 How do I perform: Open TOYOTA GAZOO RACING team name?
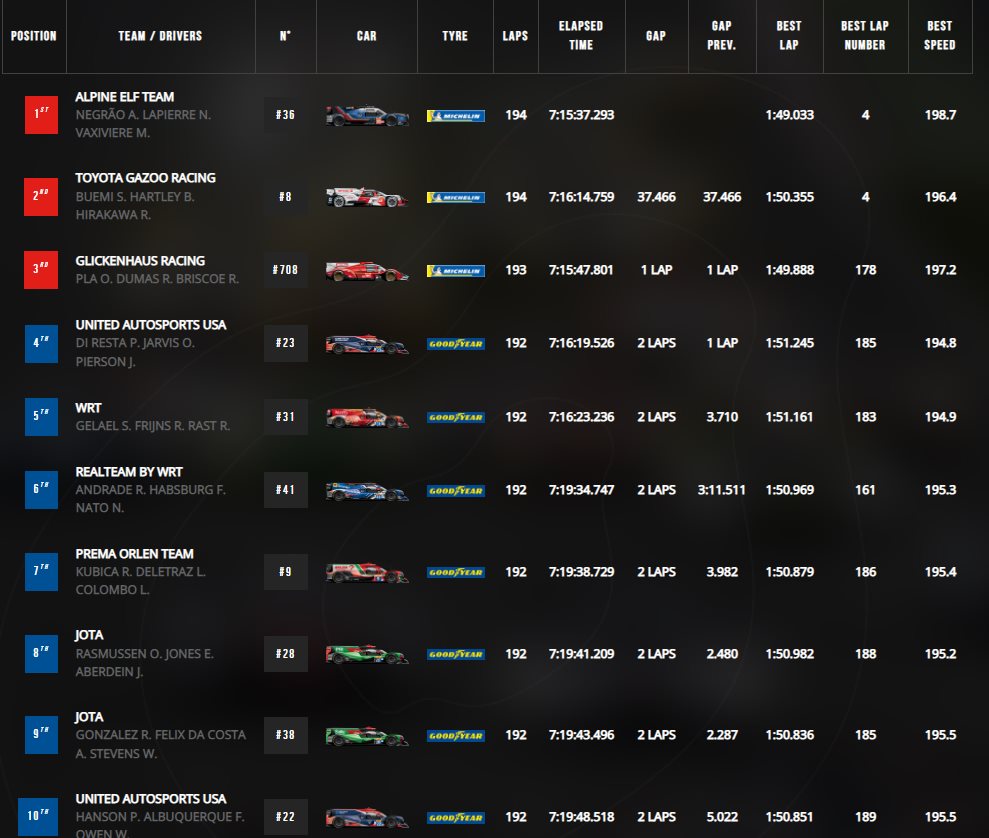click(x=146, y=178)
